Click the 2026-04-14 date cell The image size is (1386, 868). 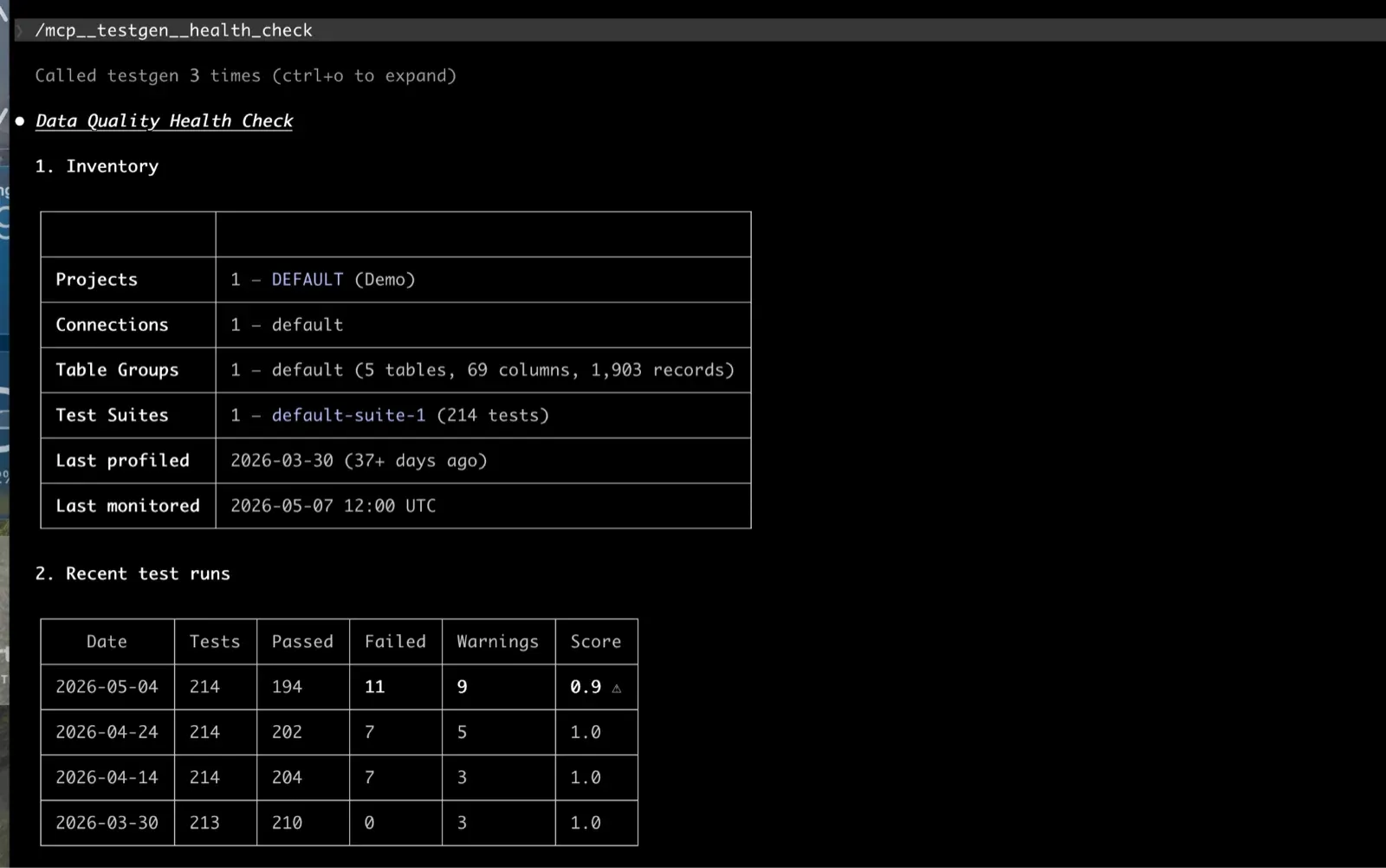(x=107, y=778)
